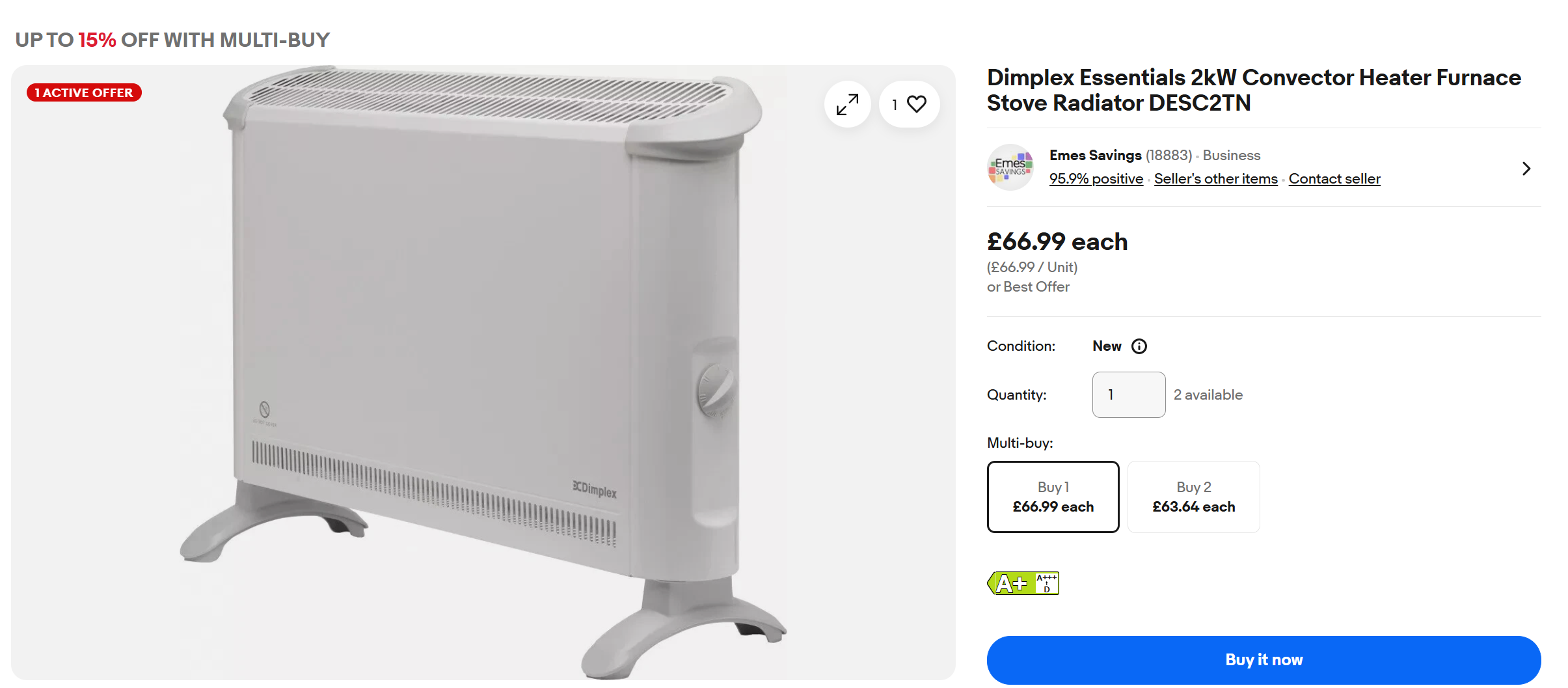Viewport: 1568px width, 688px height.
Task: Click the seller feedback count (18883)
Action: 1169,155
